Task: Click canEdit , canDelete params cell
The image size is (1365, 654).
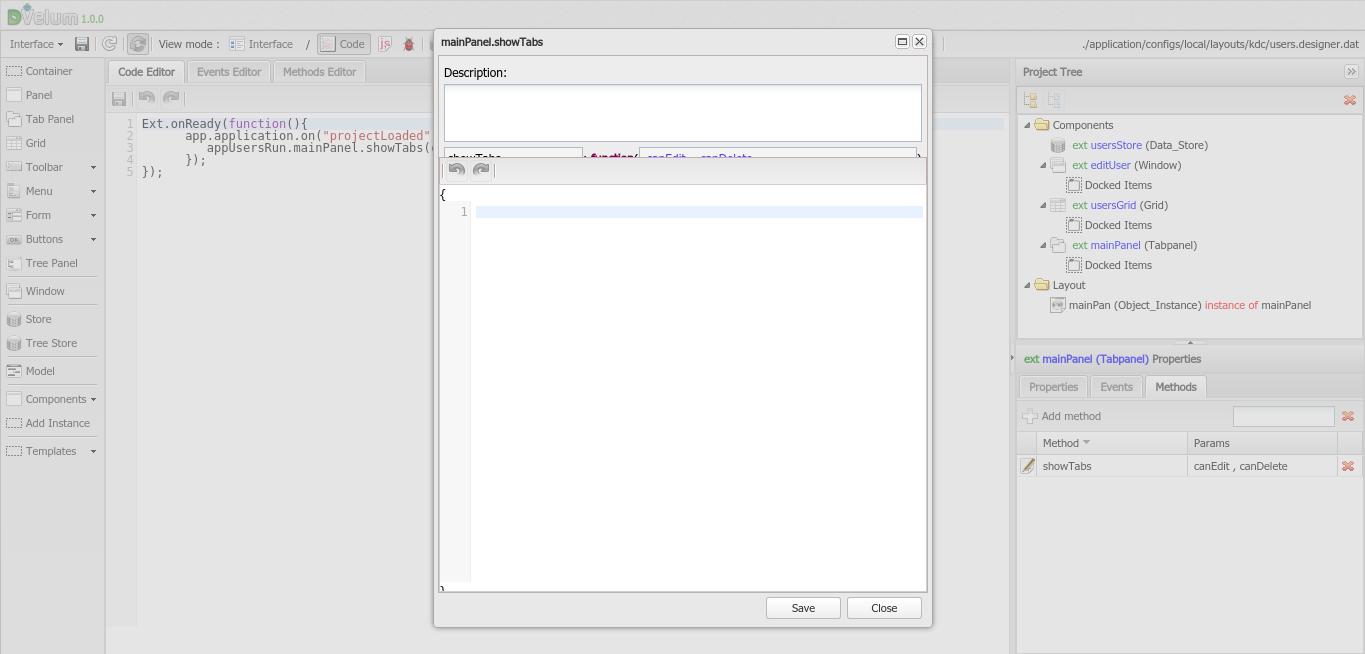Action: [1262, 466]
